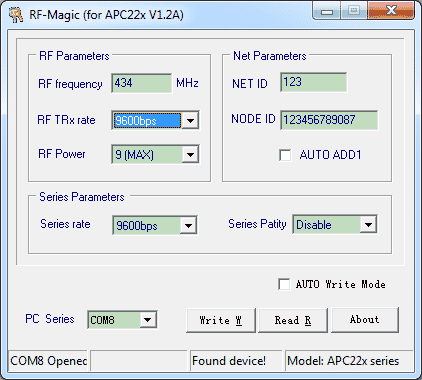Click the 'RF TRx rate' label
The height and width of the screenshot is (380, 422).
(66, 120)
